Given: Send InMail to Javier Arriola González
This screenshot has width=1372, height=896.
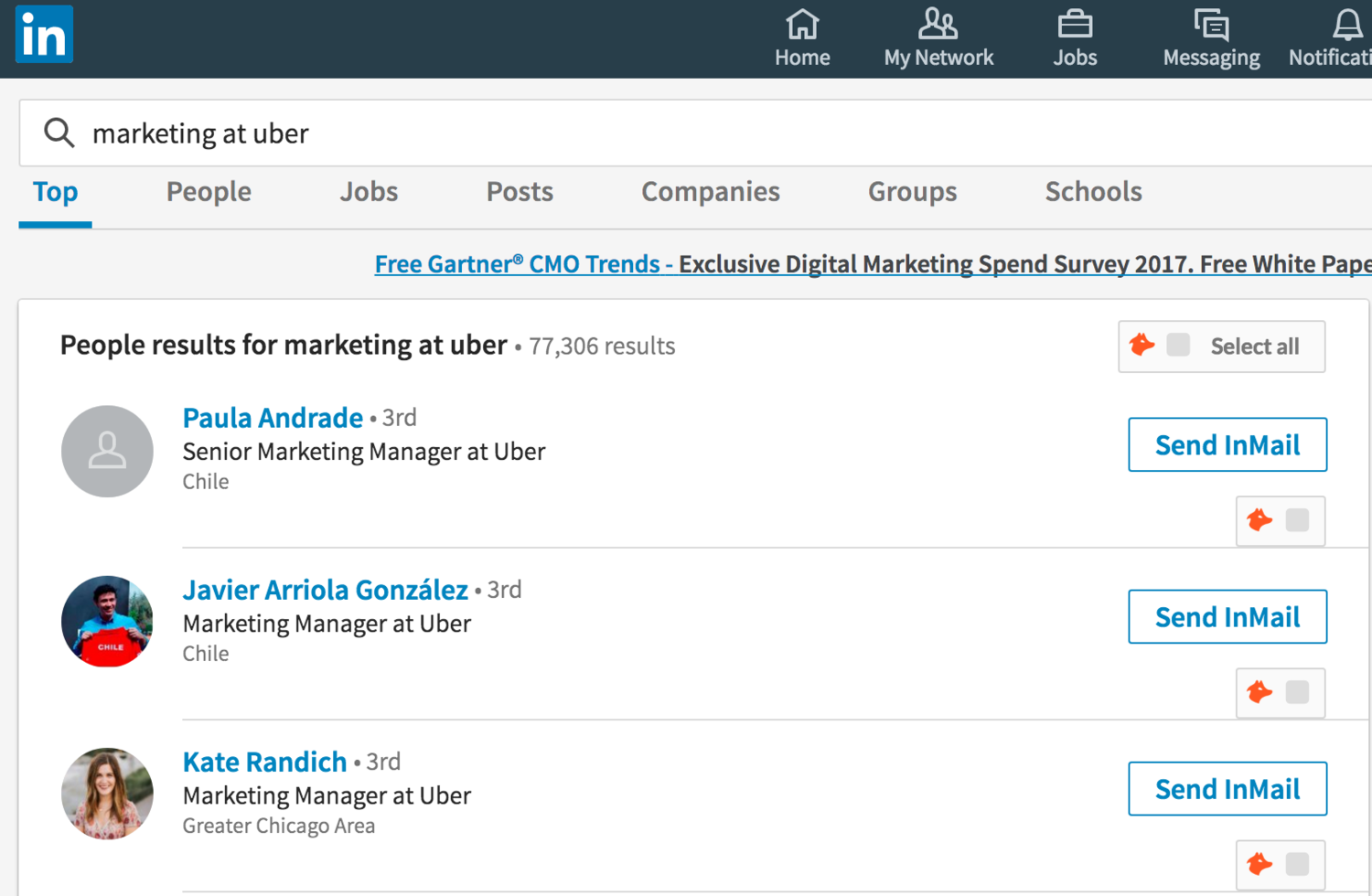Looking at the screenshot, I should (x=1227, y=616).
